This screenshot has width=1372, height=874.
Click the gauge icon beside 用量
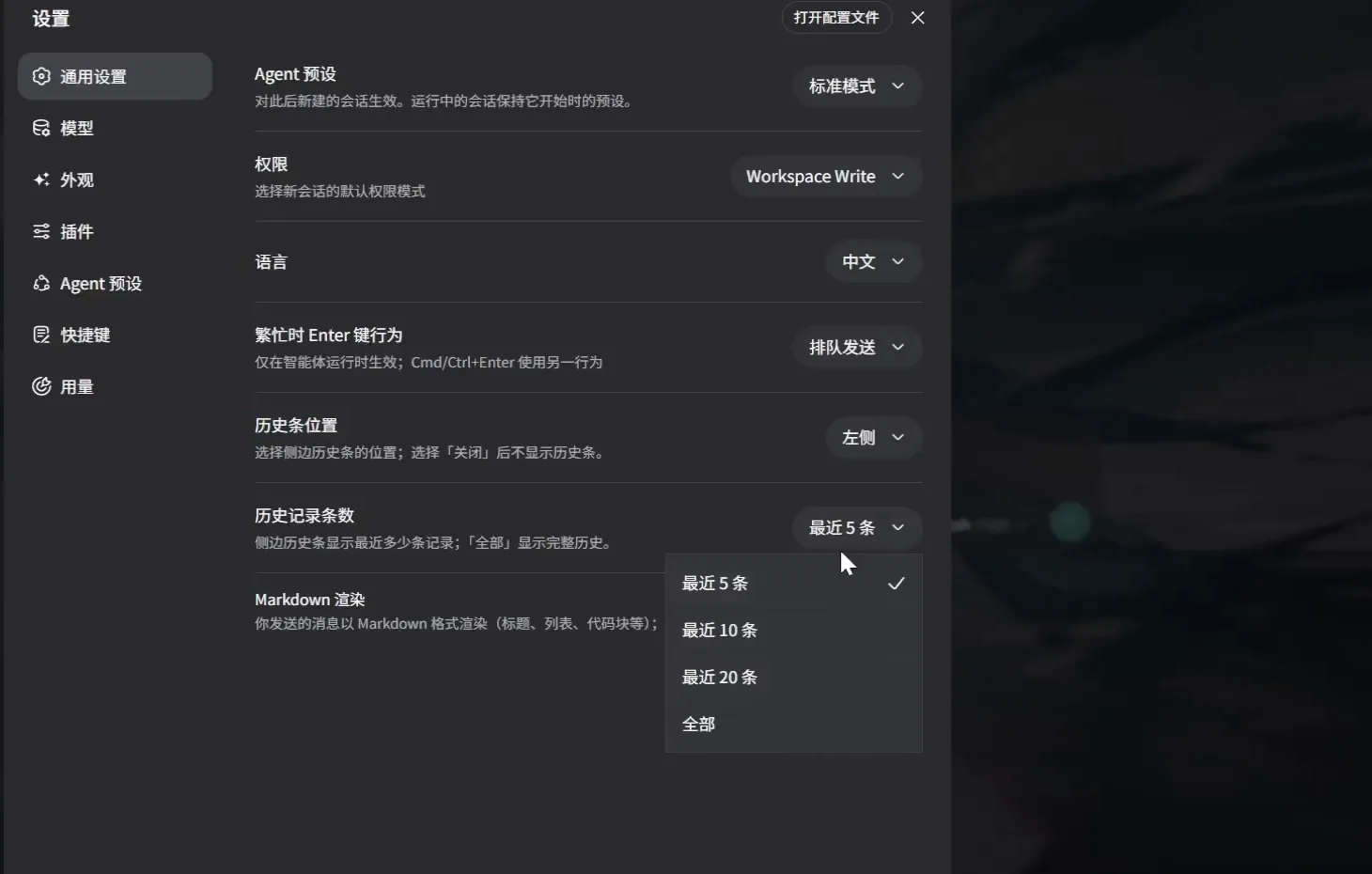[x=41, y=386]
